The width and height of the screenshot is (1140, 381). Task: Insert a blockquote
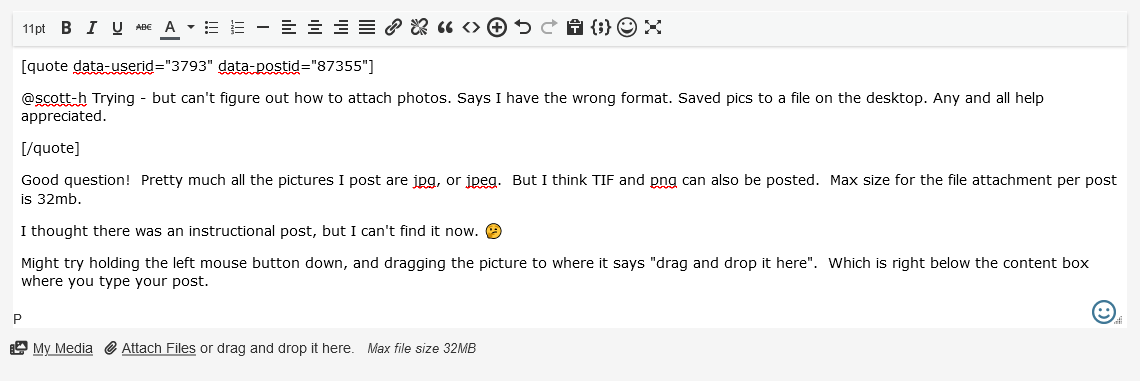[x=445, y=28]
